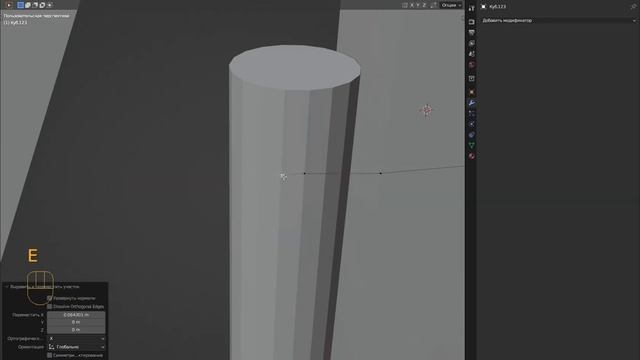Toggle the flip normals checkbox

coord(49,298)
